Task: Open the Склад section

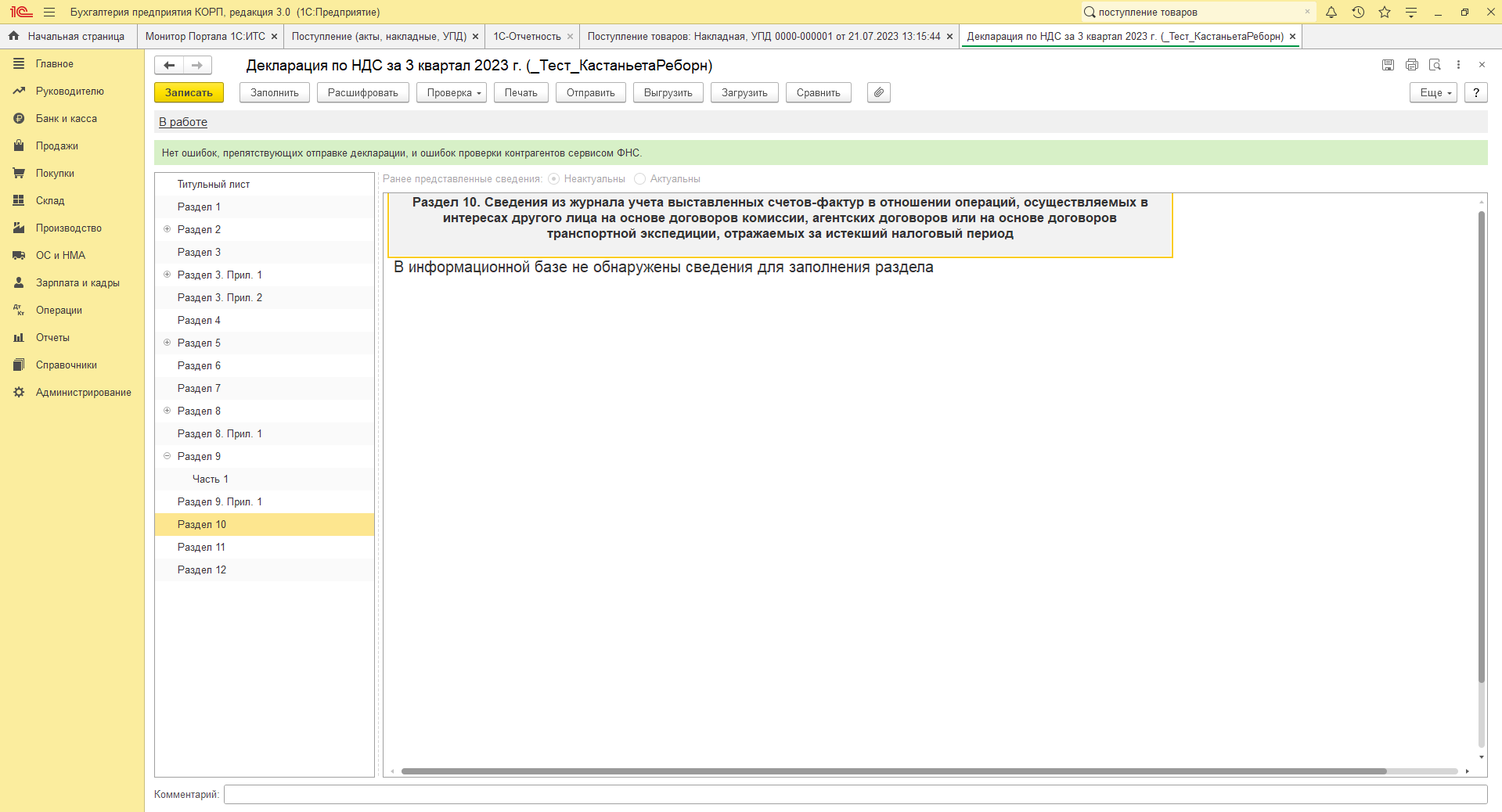Action: click(x=72, y=201)
